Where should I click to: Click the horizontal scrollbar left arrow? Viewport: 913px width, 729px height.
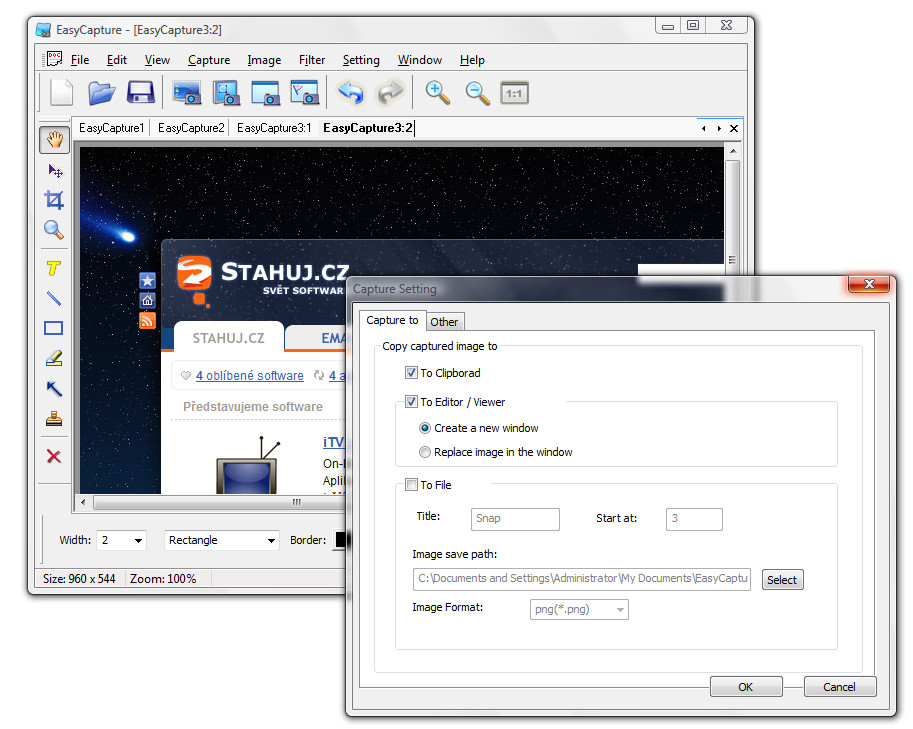83,502
